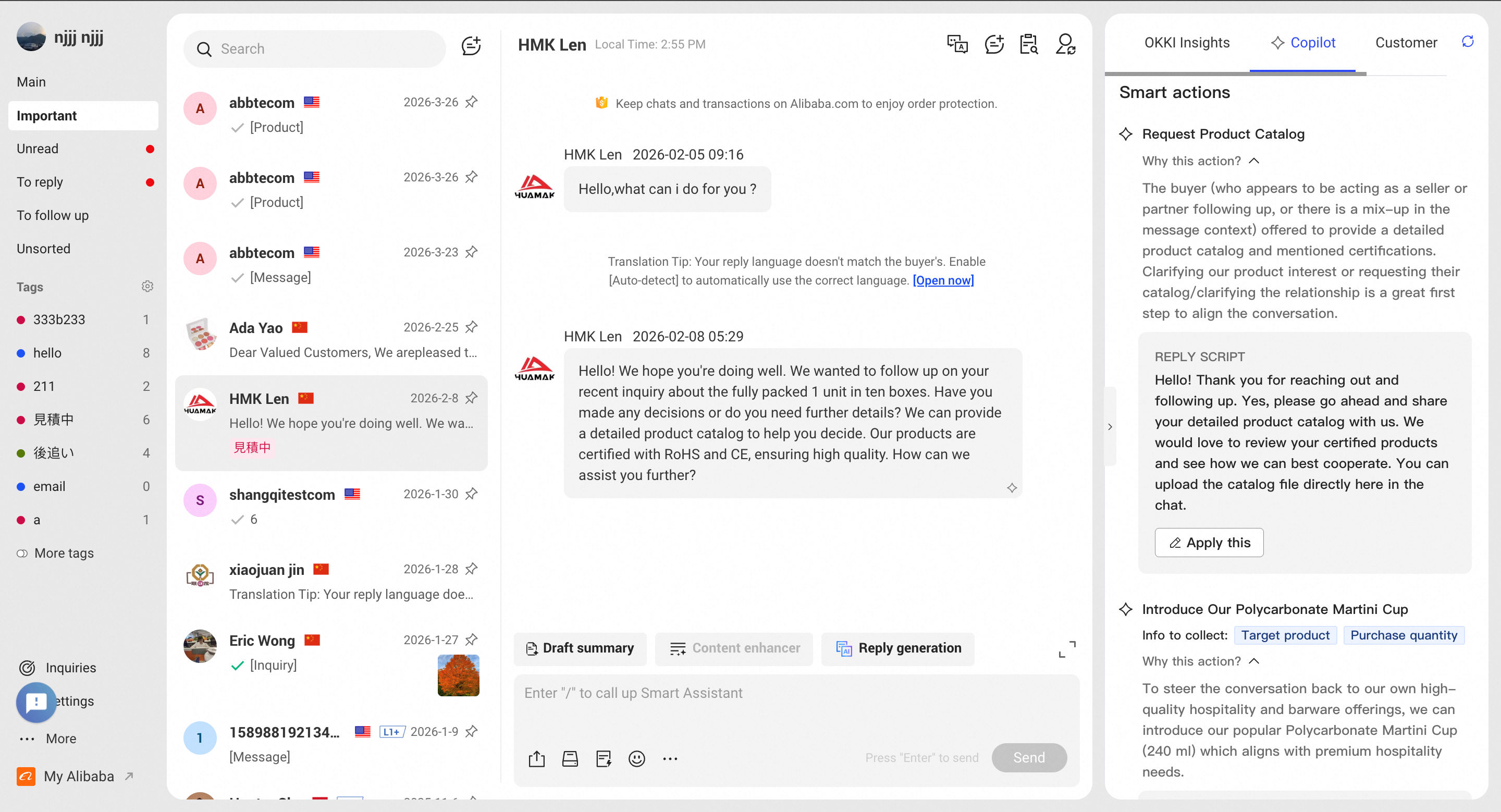Viewport: 1501px width, 812px height.
Task: Click the sparkle icon on follow-up message
Action: pos(1012,488)
